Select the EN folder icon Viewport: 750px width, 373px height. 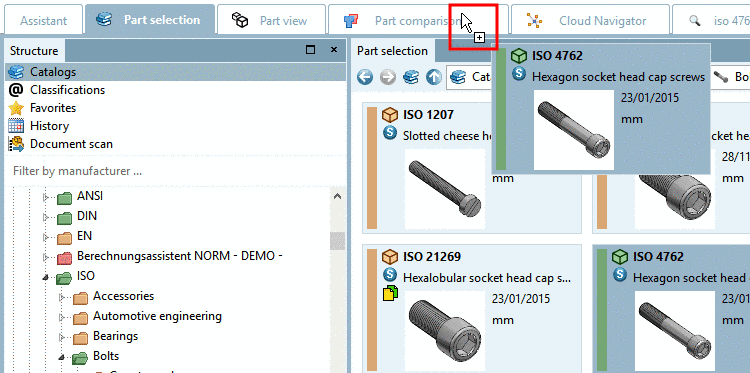point(64,237)
